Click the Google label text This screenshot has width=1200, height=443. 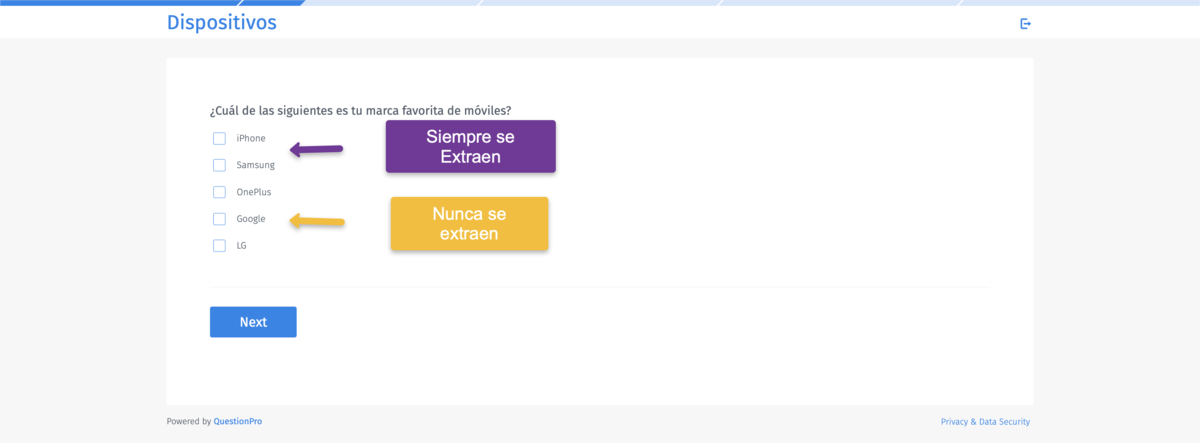251,219
